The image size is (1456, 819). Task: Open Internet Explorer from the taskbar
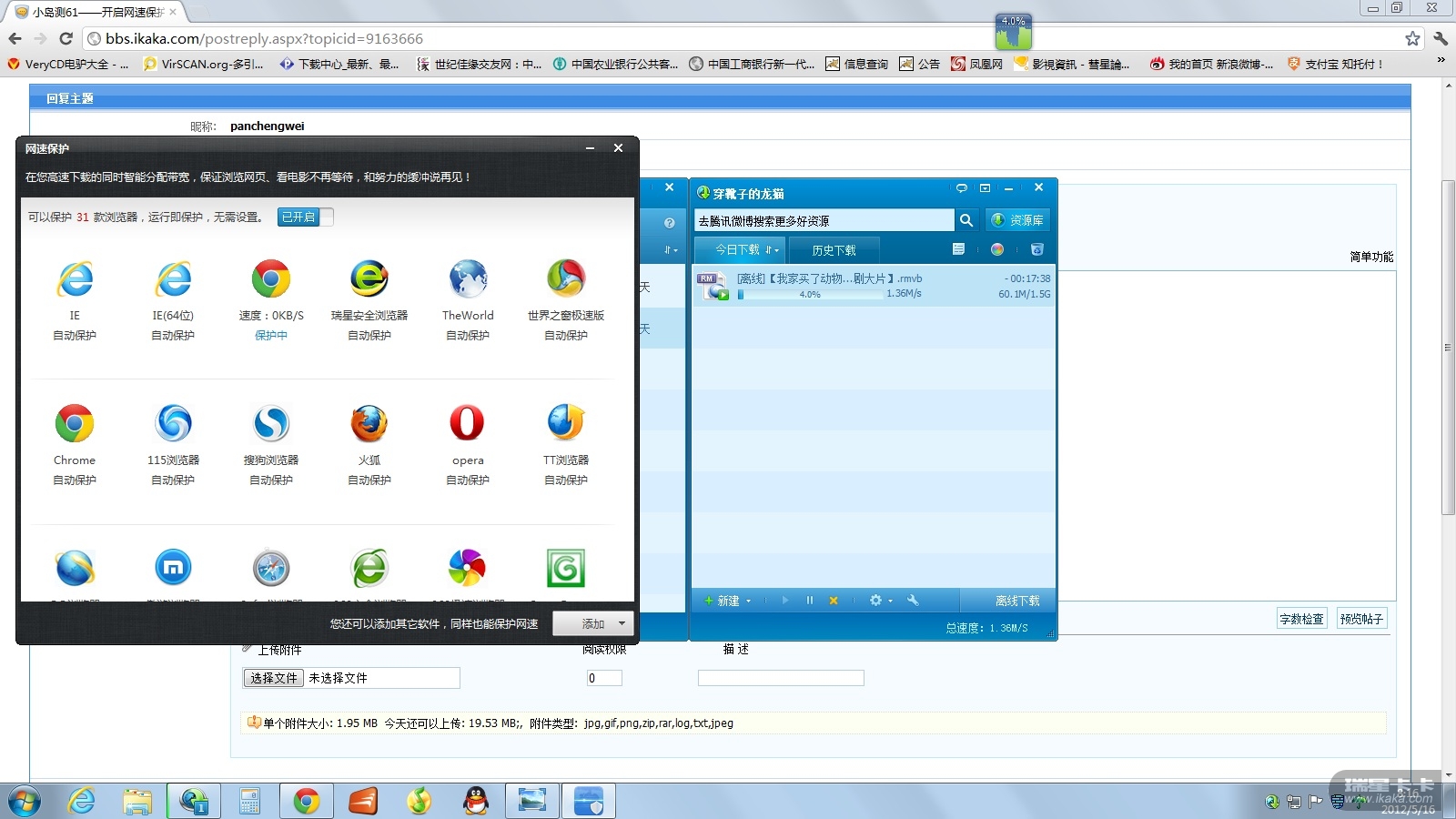[82, 801]
